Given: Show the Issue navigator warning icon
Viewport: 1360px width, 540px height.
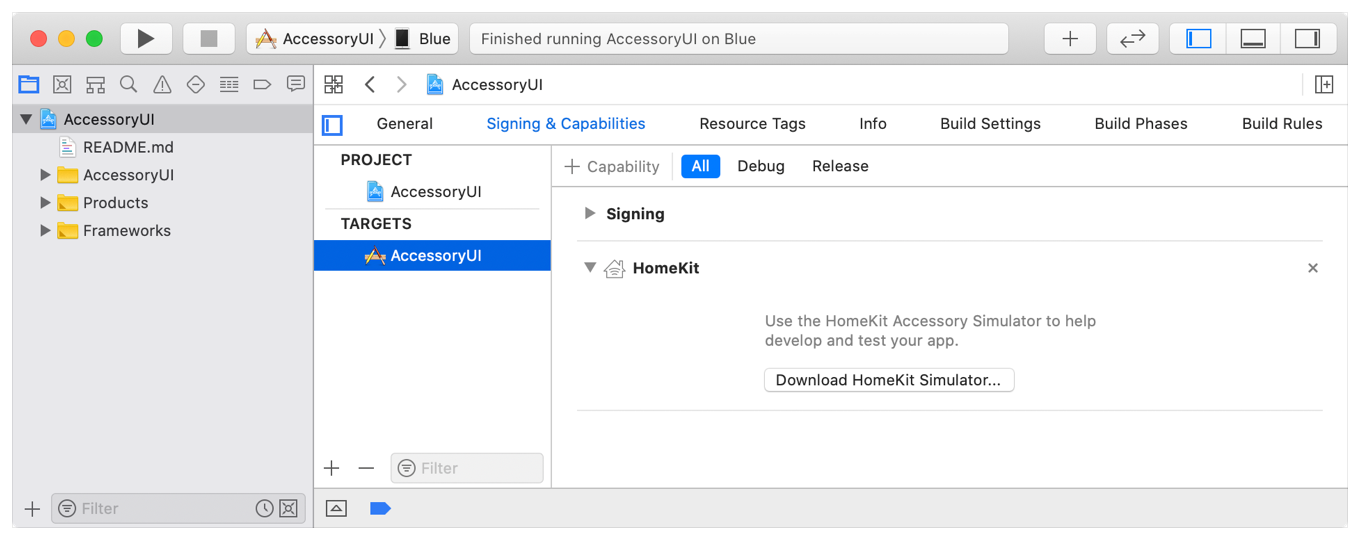Looking at the screenshot, I should tap(162, 85).
